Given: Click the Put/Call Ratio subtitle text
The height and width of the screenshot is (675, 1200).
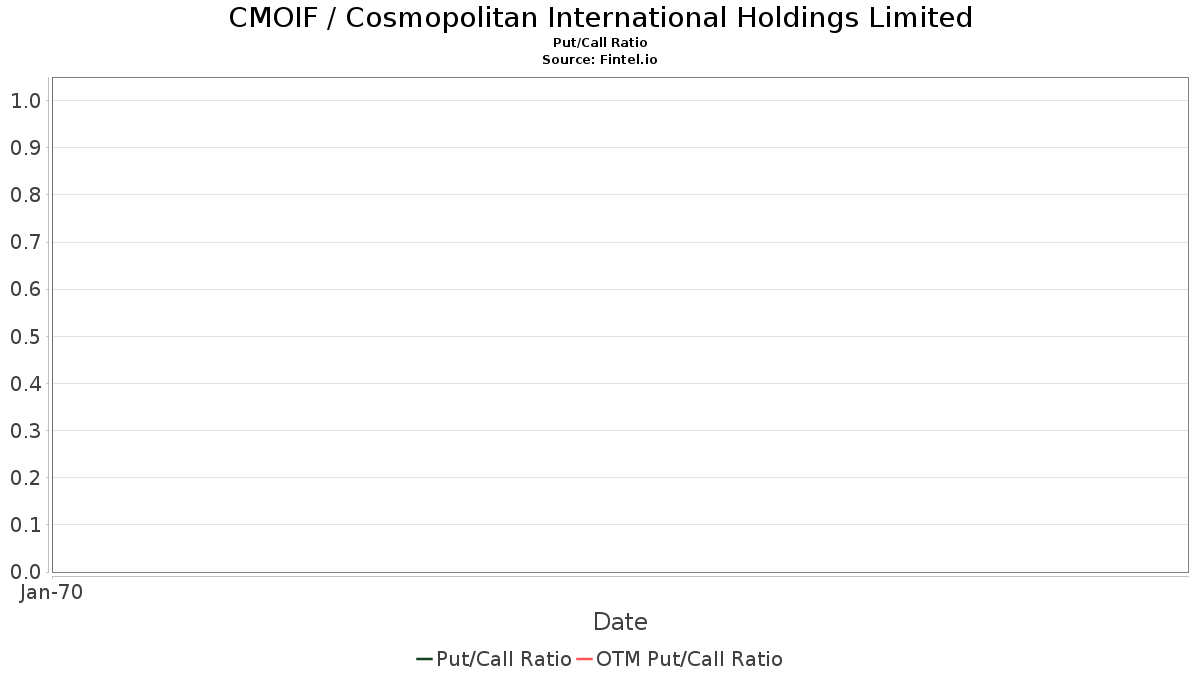Looking at the screenshot, I should click(600, 43).
